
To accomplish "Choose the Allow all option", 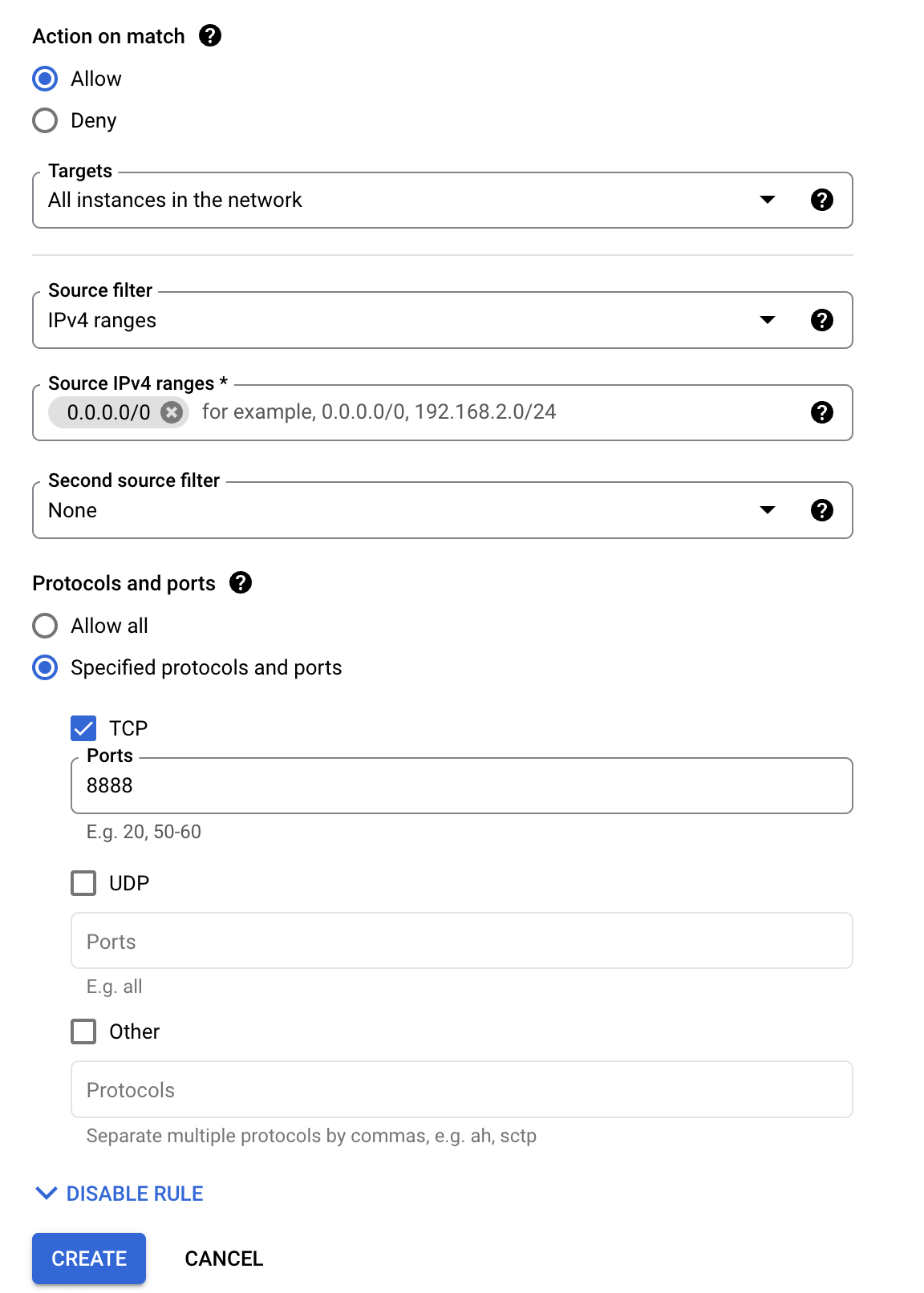I will 45,626.
